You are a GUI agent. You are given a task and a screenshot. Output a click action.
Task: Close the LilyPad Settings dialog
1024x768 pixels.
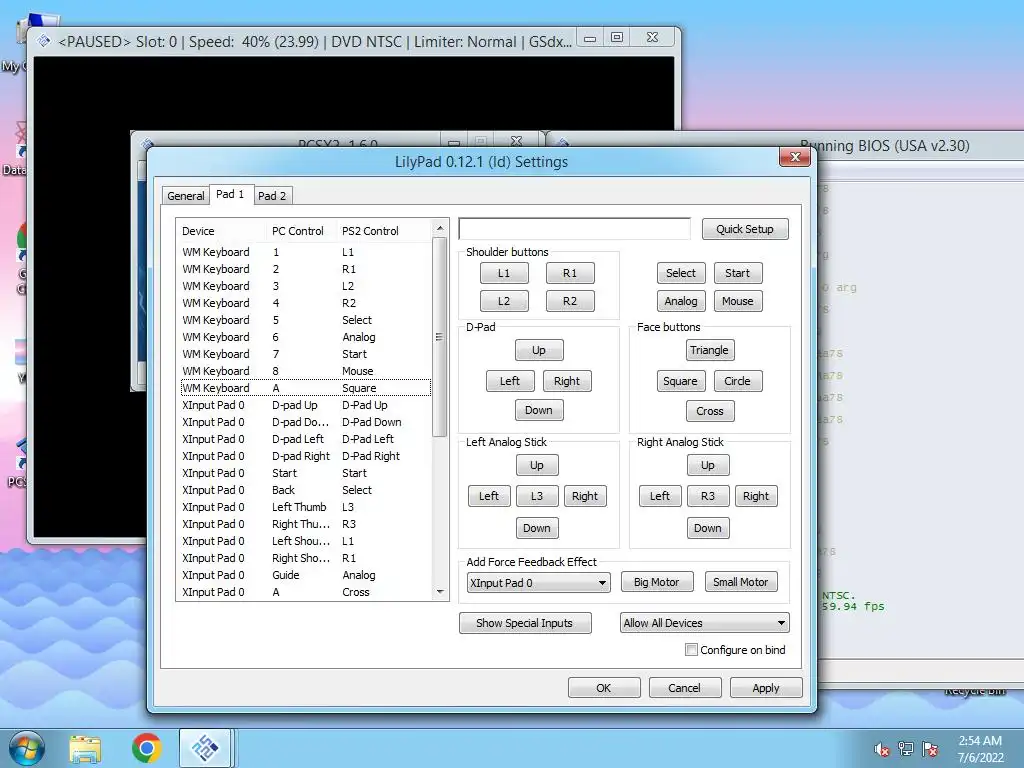coord(795,157)
